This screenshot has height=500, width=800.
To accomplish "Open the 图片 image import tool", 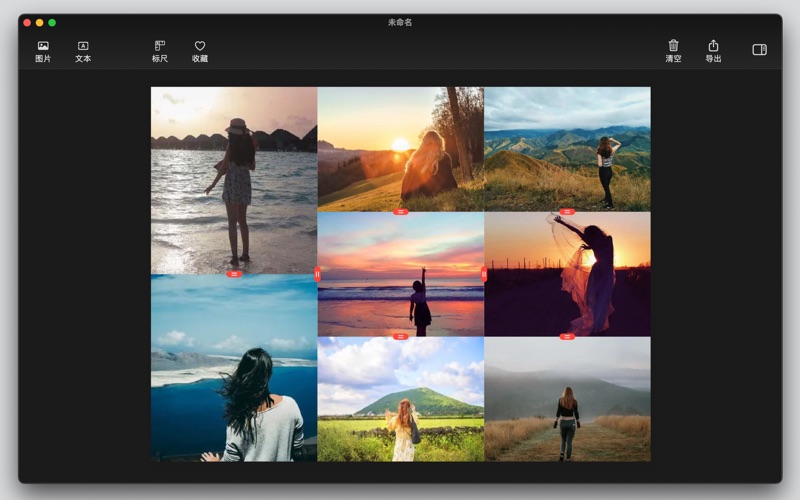I will tap(43, 52).
